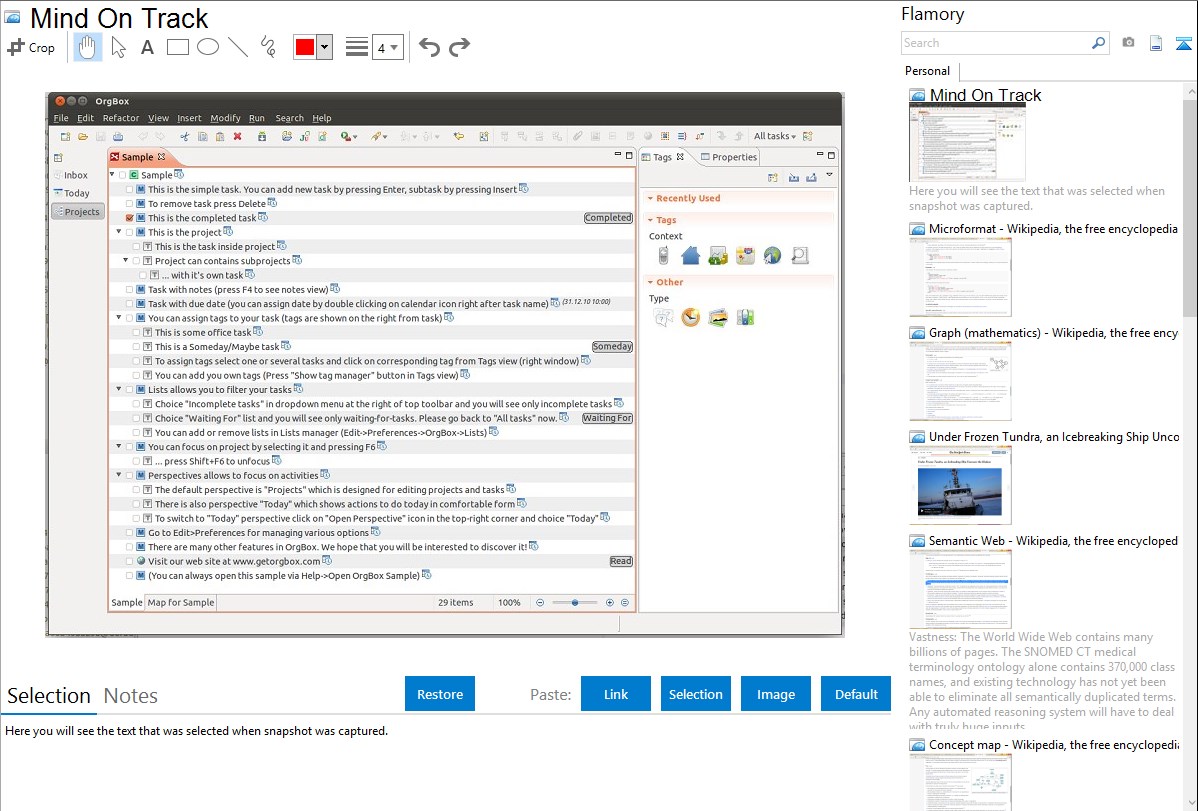Screen dimensions: 1198x811
Task: Check 'To remove task press Delete' checkbox
Action: point(130,204)
